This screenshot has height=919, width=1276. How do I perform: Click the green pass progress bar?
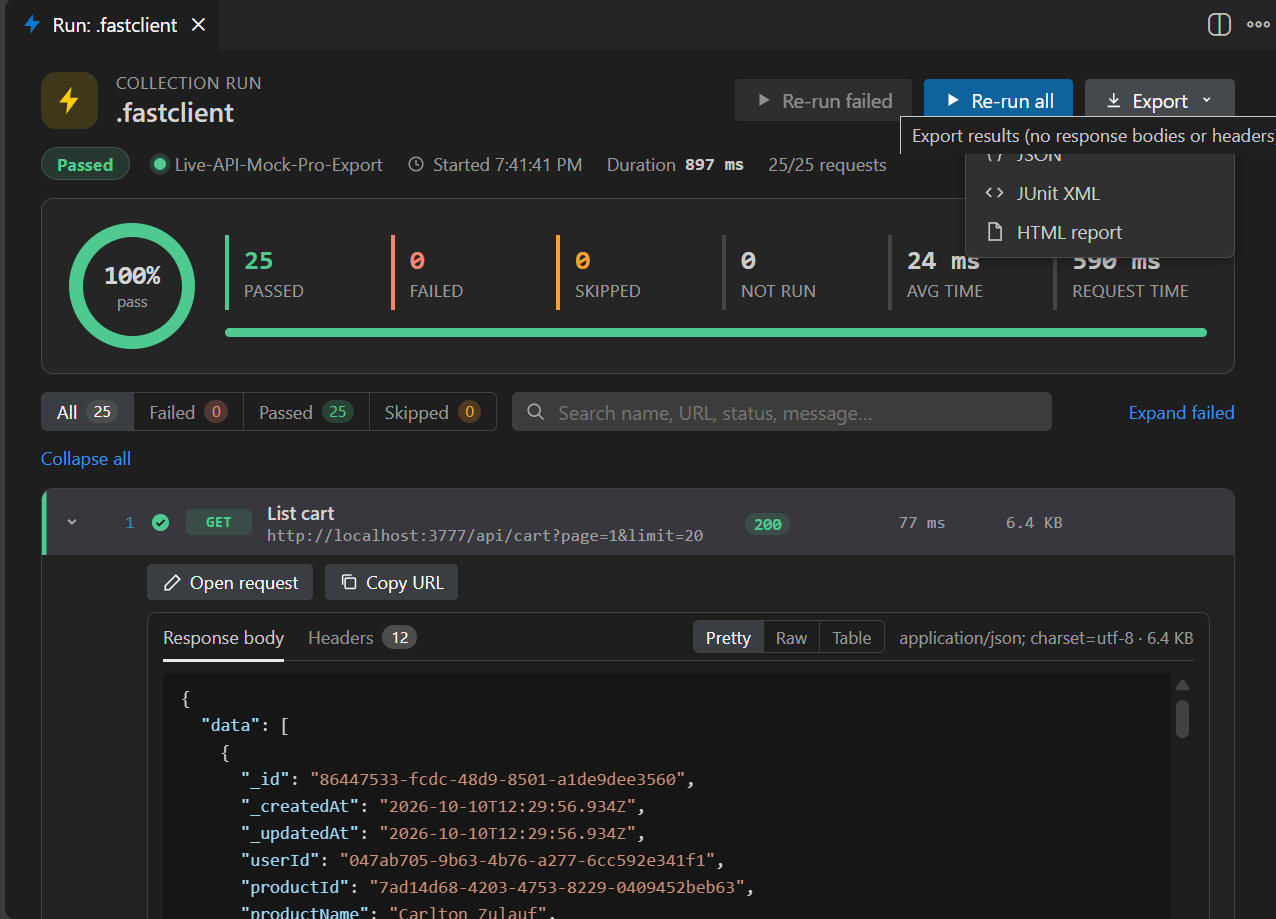716,333
